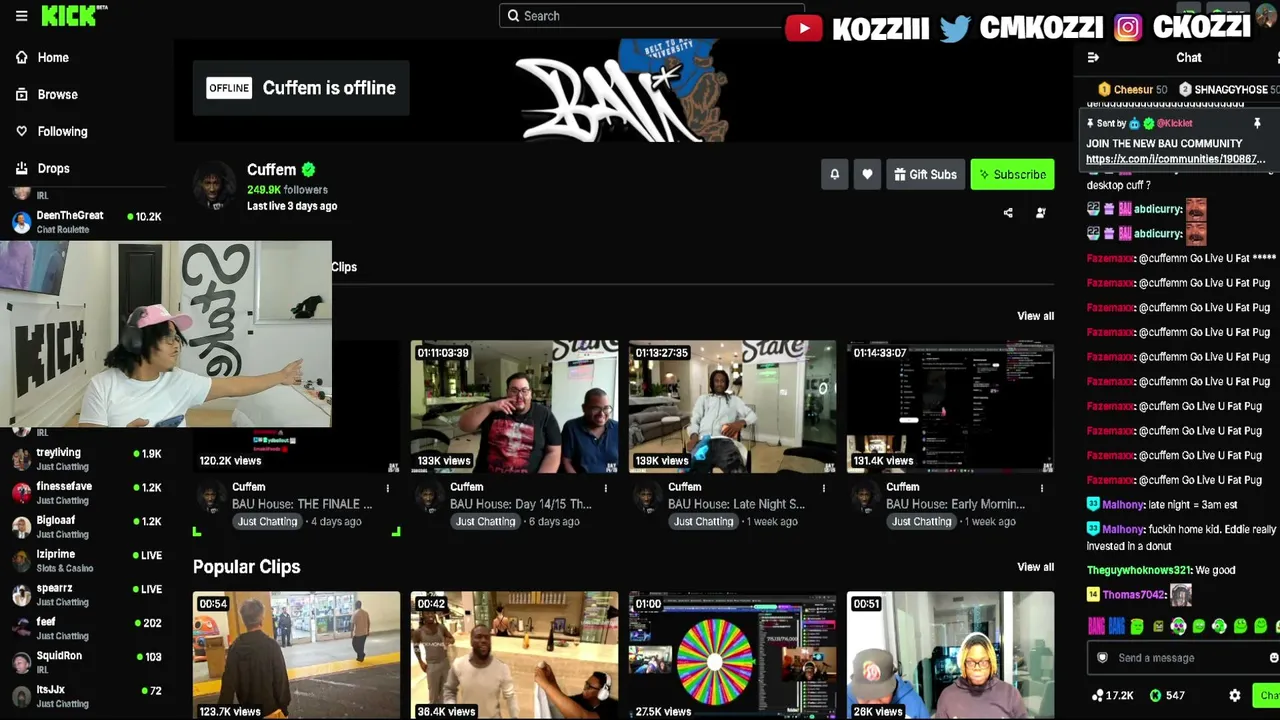The width and height of the screenshot is (1280, 720).
Task: Collapse the chat panel with arrow icon
Action: click(1093, 58)
